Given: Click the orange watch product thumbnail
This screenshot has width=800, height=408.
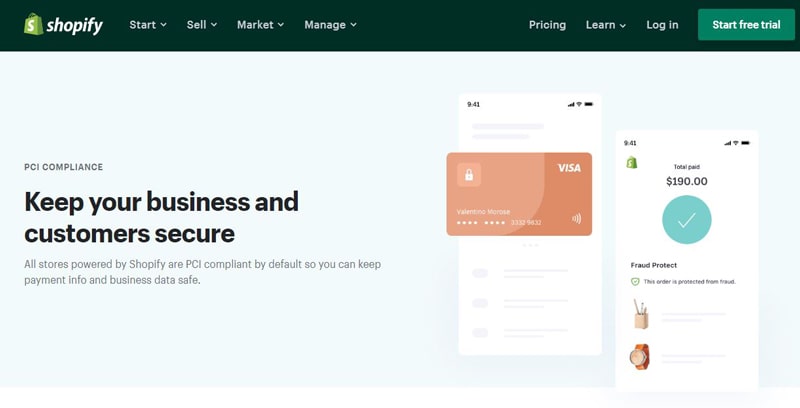Looking at the screenshot, I should [x=640, y=356].
